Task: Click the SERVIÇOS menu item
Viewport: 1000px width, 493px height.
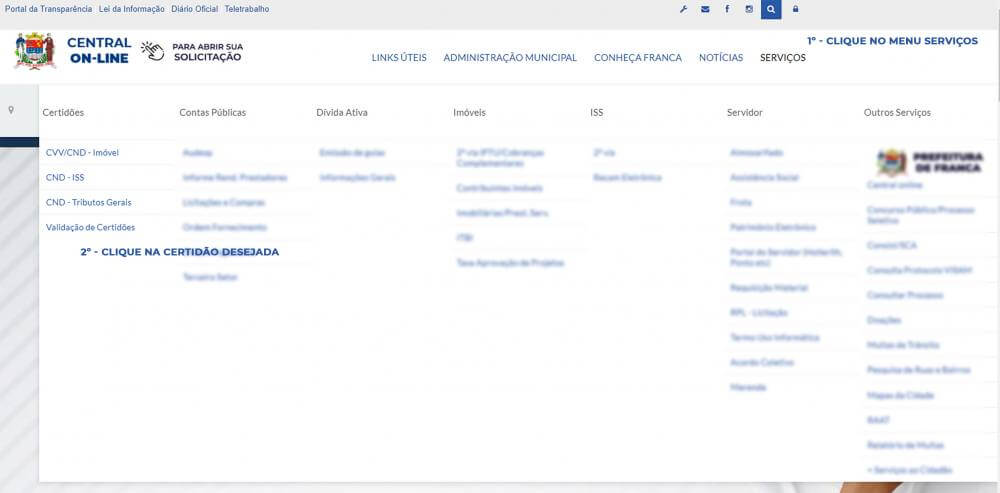Action: (x=783, y=57)
